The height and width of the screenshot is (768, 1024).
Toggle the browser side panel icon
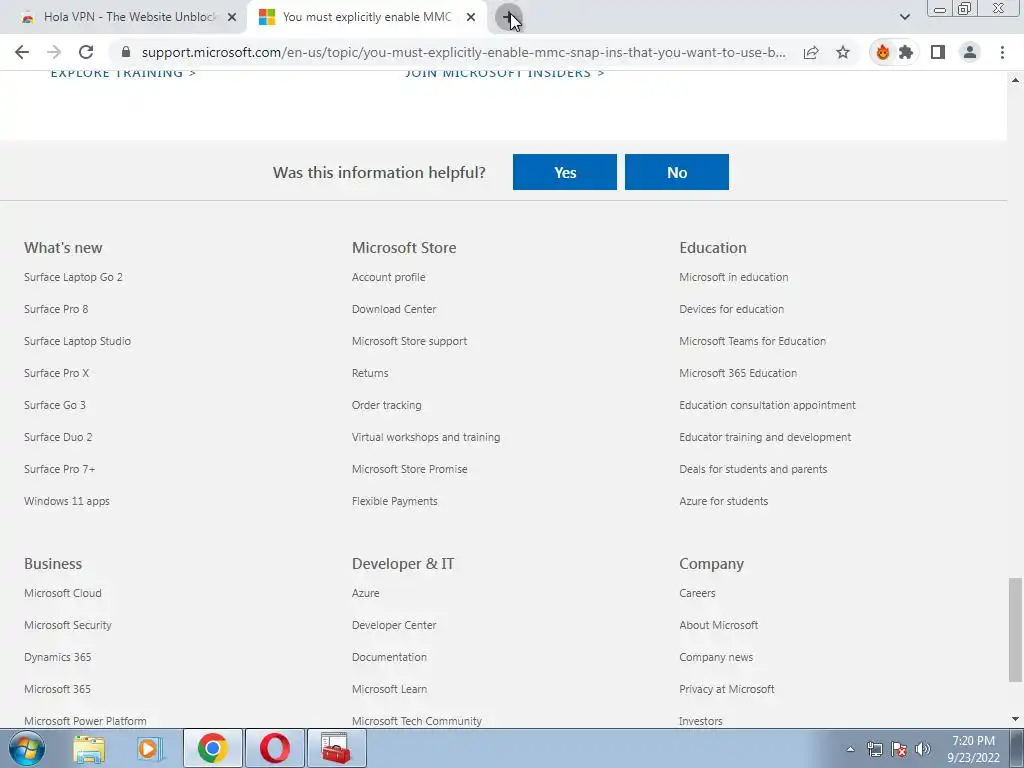[938, 52]
